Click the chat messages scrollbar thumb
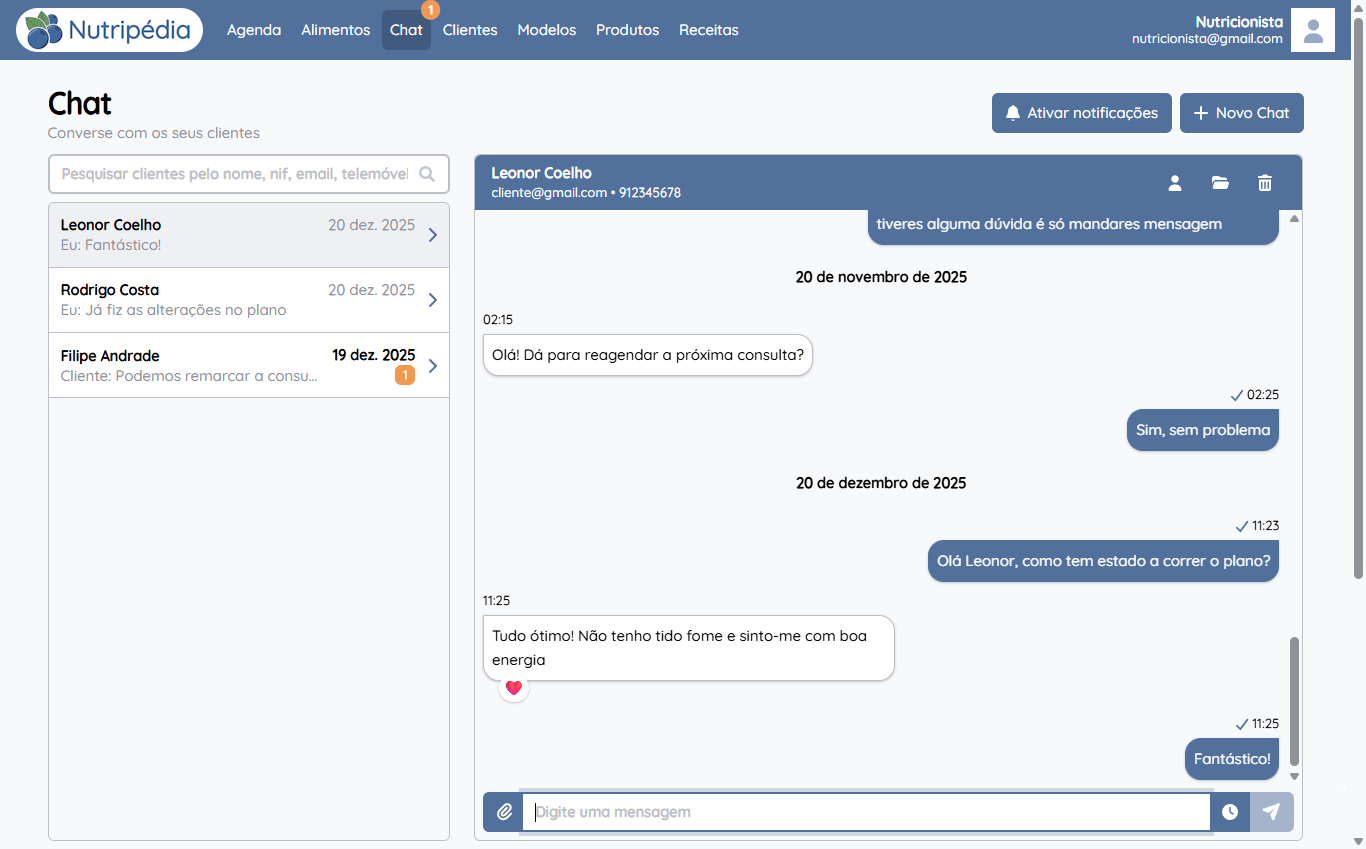The height and width of the screenshot is (849, 1366). [x=1295, y=701]
